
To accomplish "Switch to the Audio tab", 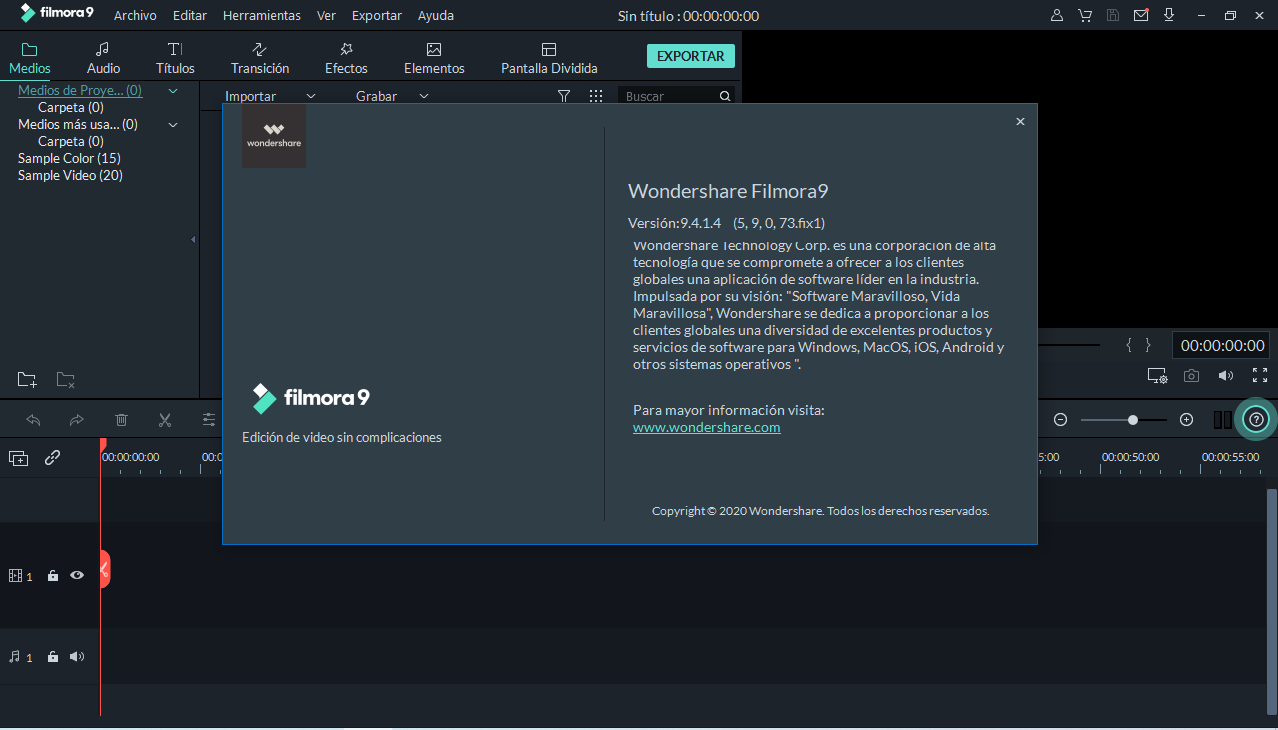I will pos(103,58).
